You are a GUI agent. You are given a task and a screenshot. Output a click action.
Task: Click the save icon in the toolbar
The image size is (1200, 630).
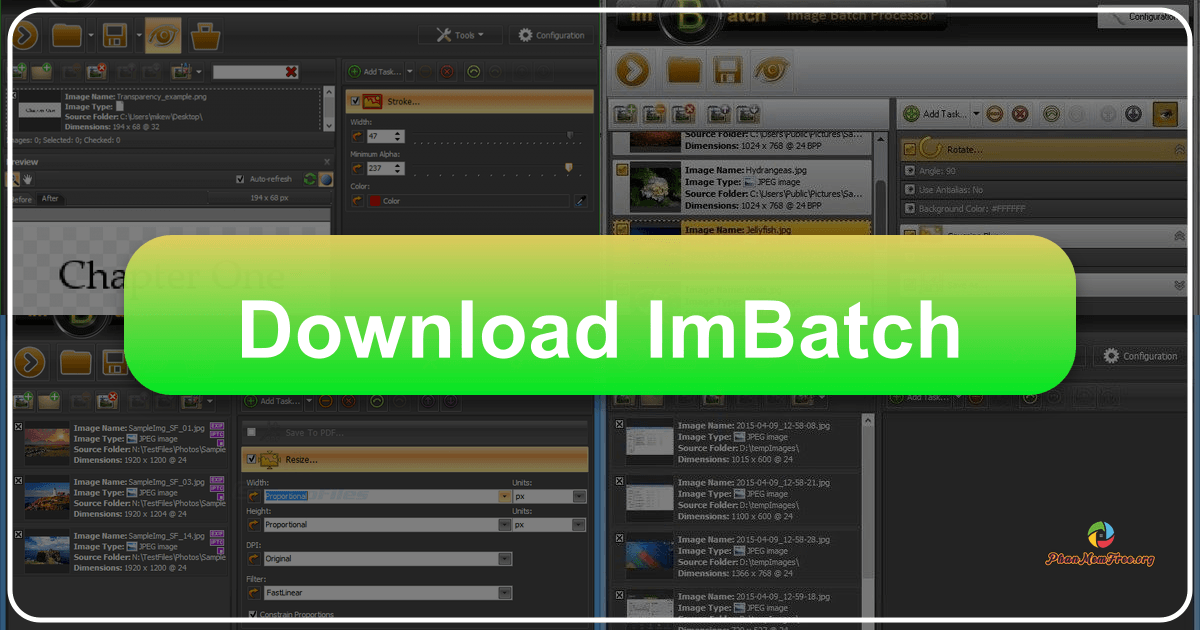(116, 34)
